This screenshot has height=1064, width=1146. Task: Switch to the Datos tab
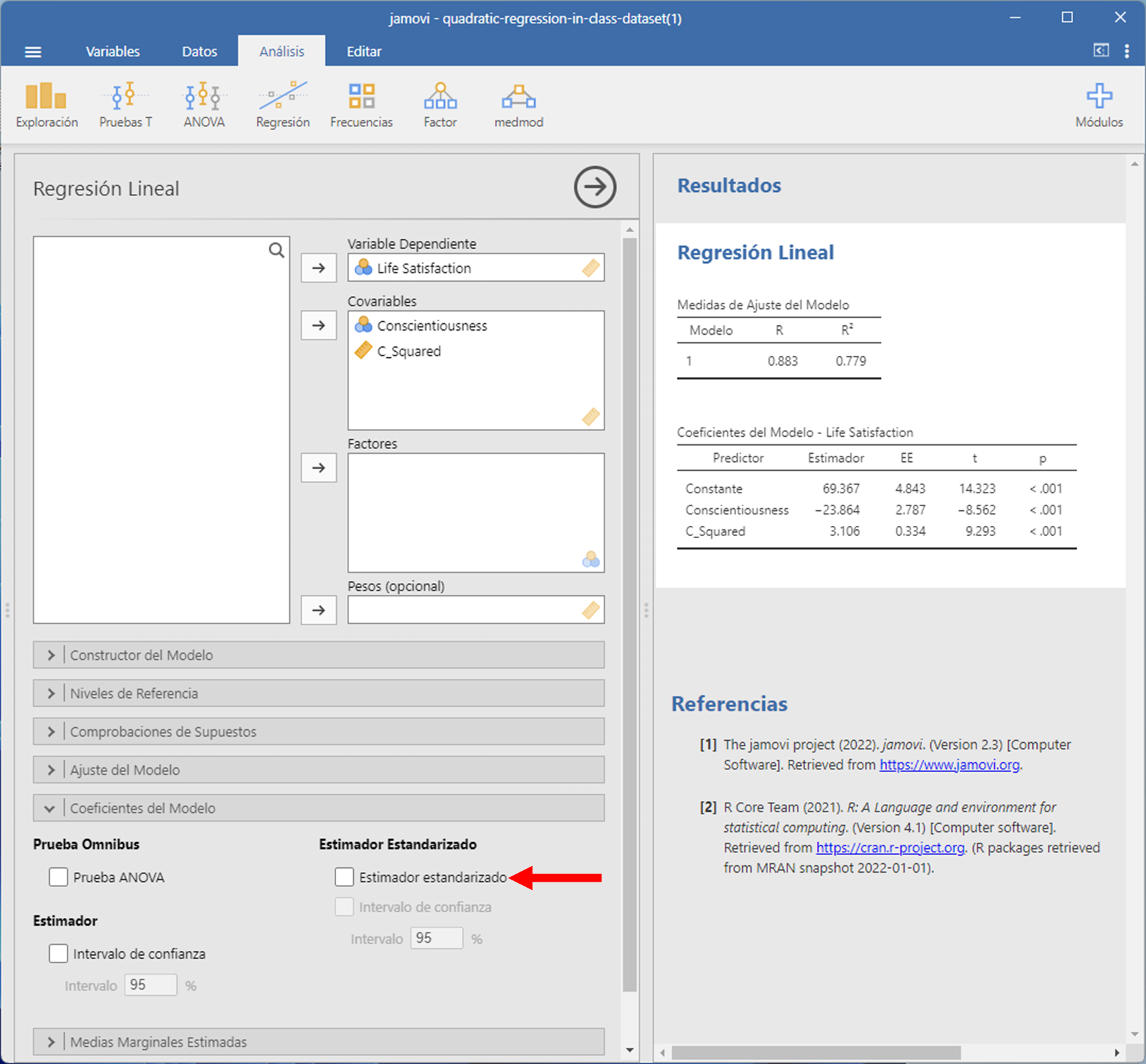pyautogui.click(x=199, y=52)
